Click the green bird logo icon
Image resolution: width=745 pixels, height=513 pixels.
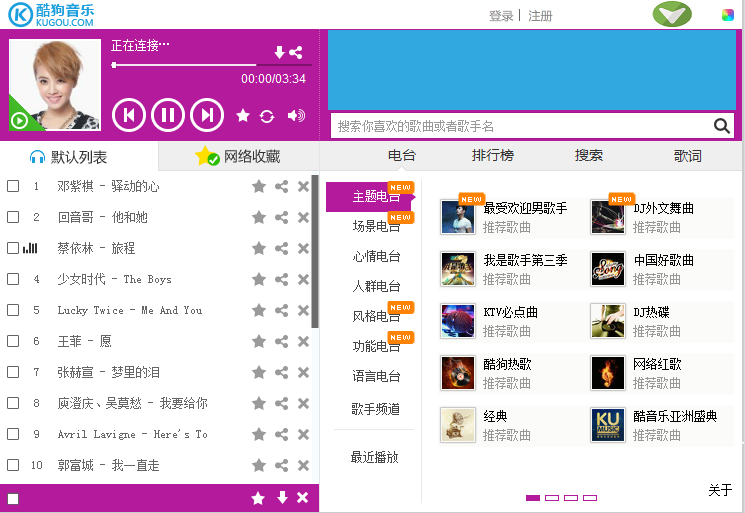[672, 14]
